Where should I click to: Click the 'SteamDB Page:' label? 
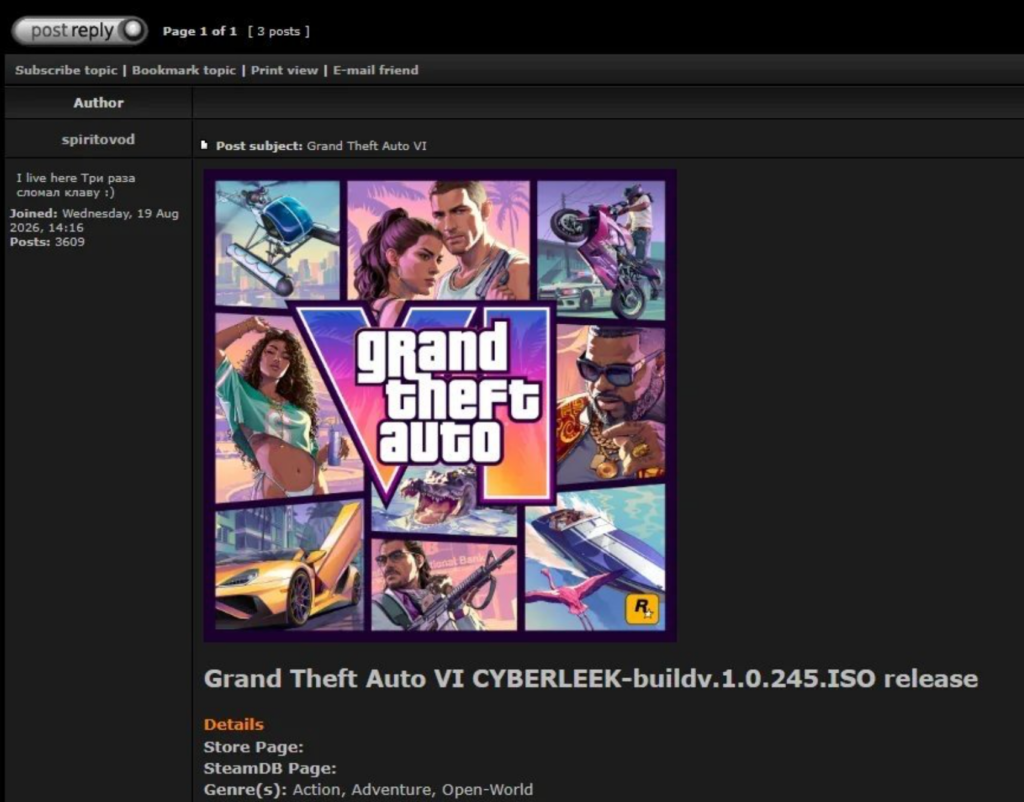270,768
